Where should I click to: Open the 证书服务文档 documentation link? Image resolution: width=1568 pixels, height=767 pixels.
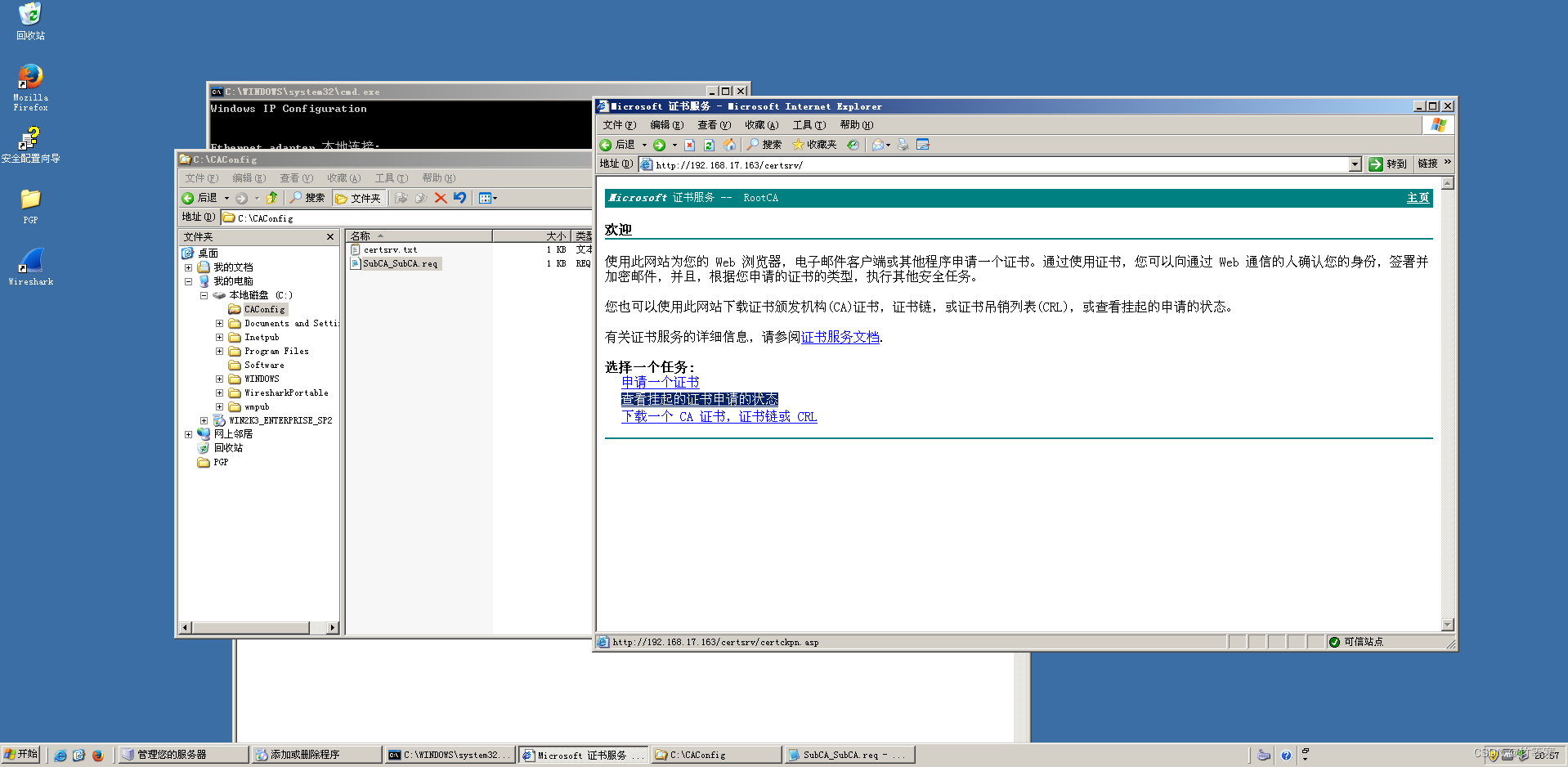[840, 337]
